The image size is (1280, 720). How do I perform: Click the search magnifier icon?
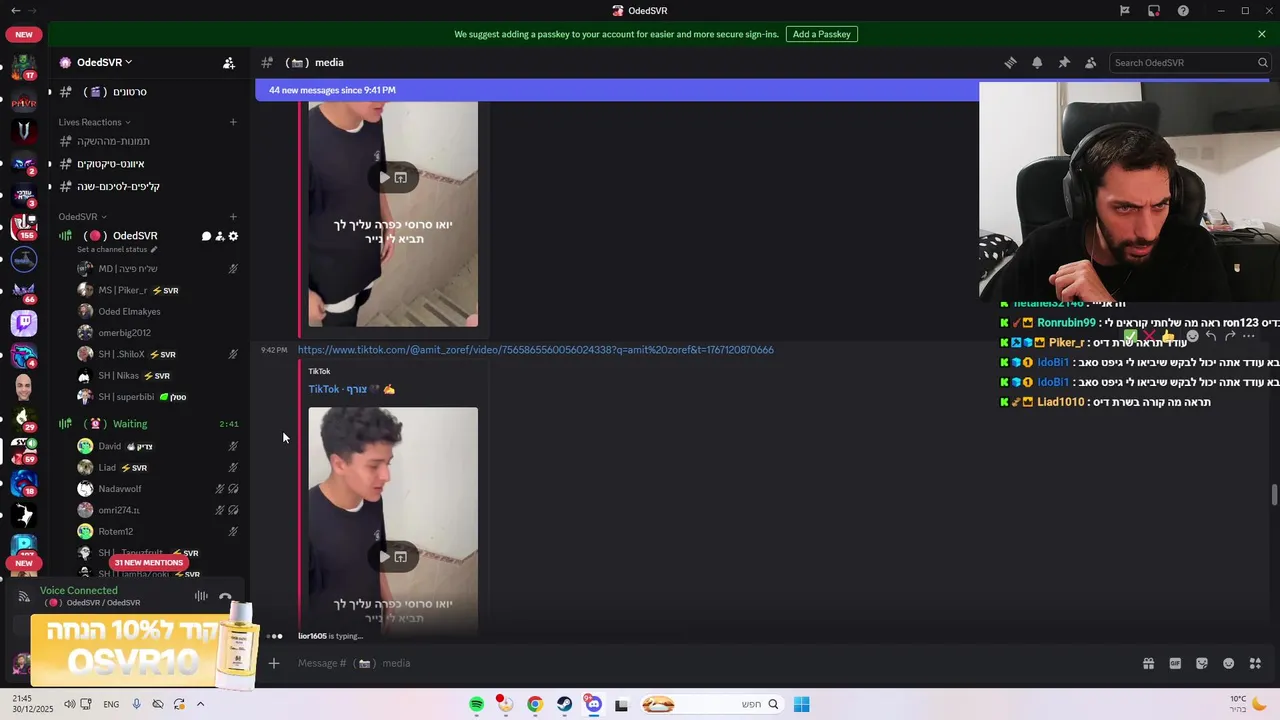pos(1262,62)
